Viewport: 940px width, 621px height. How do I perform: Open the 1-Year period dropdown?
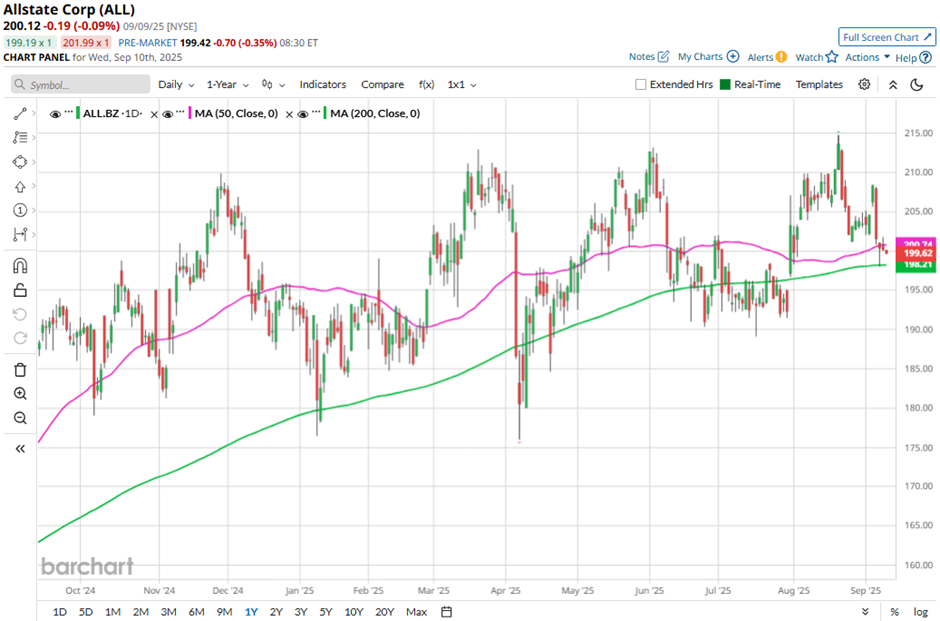tap(228, 85)
